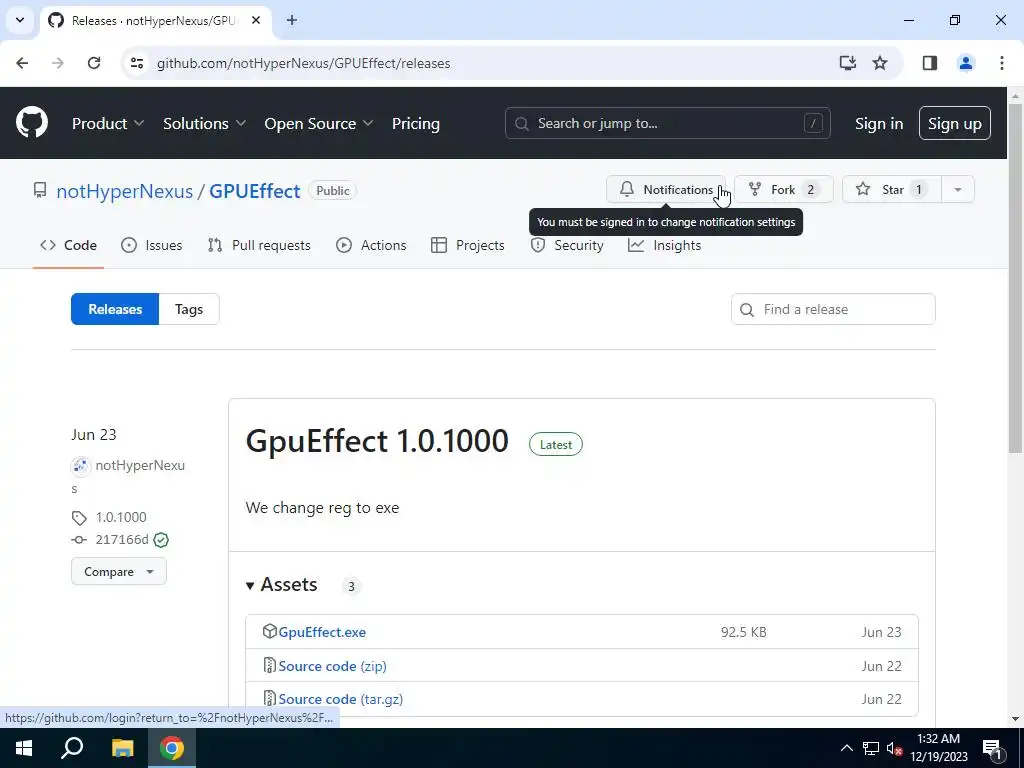Open a new browser tab with plus
The image size is (1024, 768).
click(292, 20)
